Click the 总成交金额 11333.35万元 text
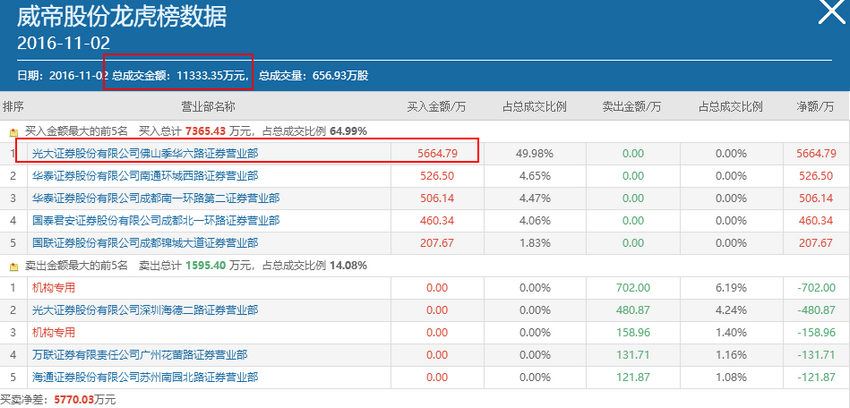 (182, 75)
